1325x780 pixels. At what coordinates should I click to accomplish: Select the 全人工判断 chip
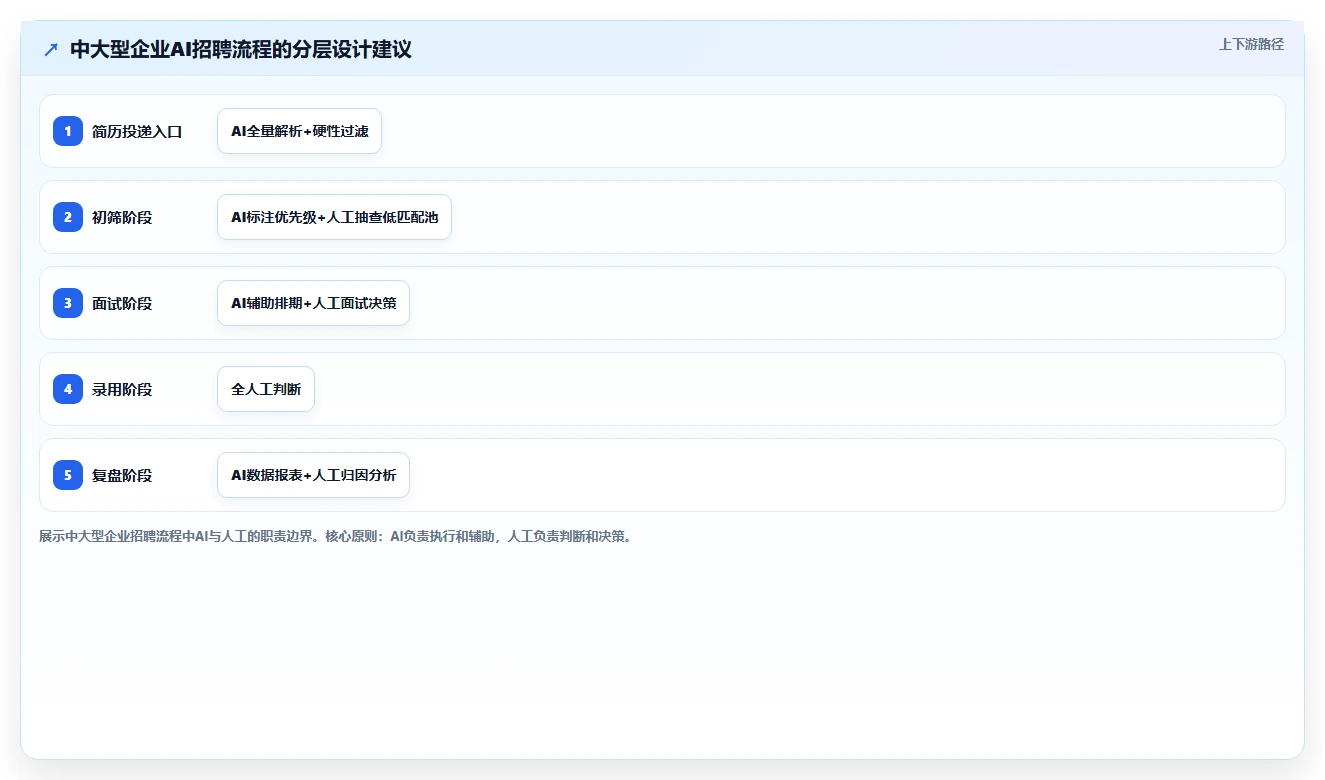pos(266,389)
